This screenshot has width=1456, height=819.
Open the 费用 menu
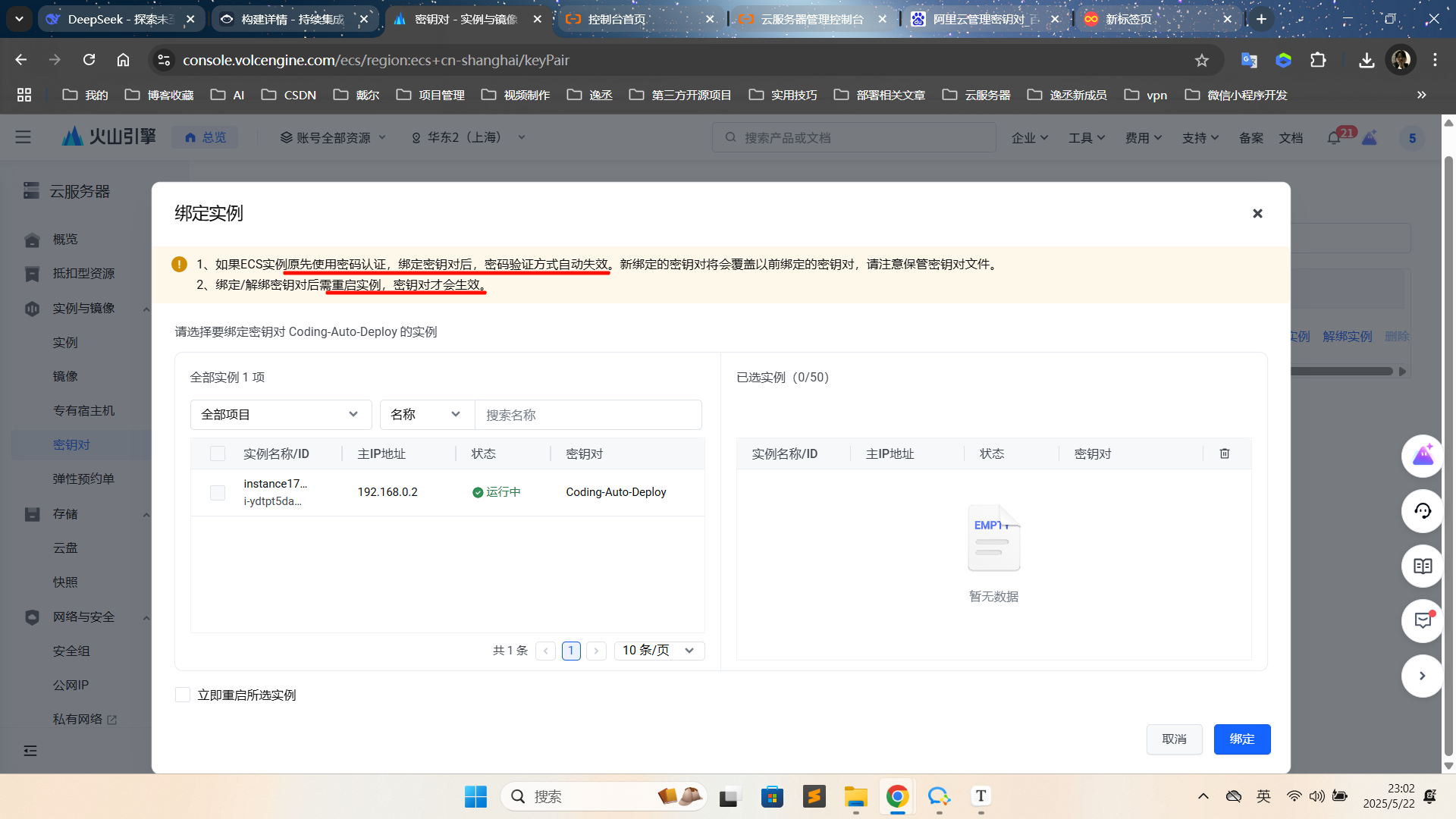pos(1144,137)
